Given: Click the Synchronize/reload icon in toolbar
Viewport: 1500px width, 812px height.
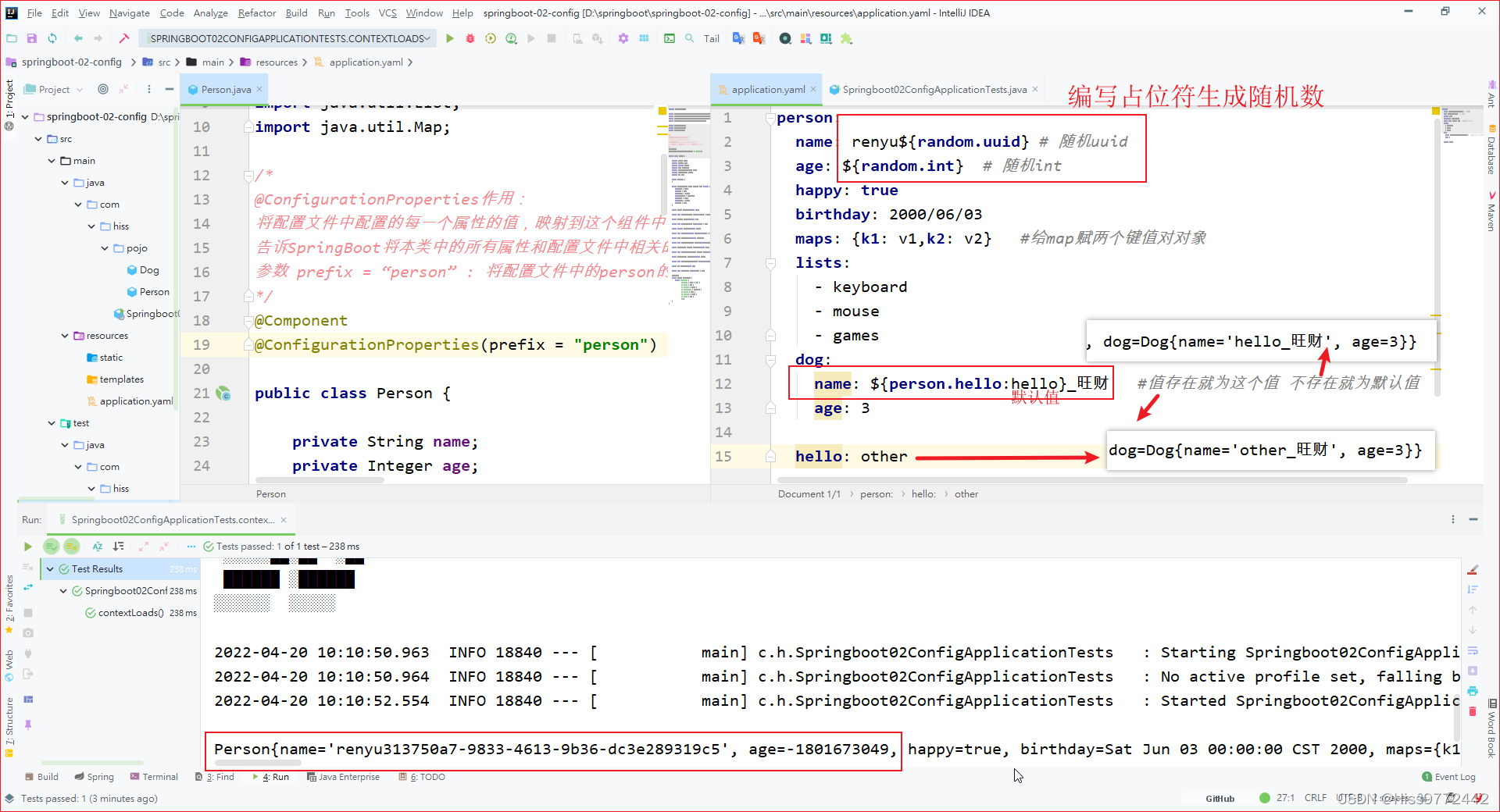Looking at the screenshot, I should click(52, 38).
